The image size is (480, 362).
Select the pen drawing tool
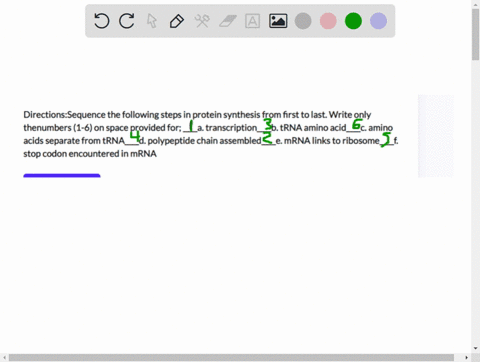click(x=177, y=21)
